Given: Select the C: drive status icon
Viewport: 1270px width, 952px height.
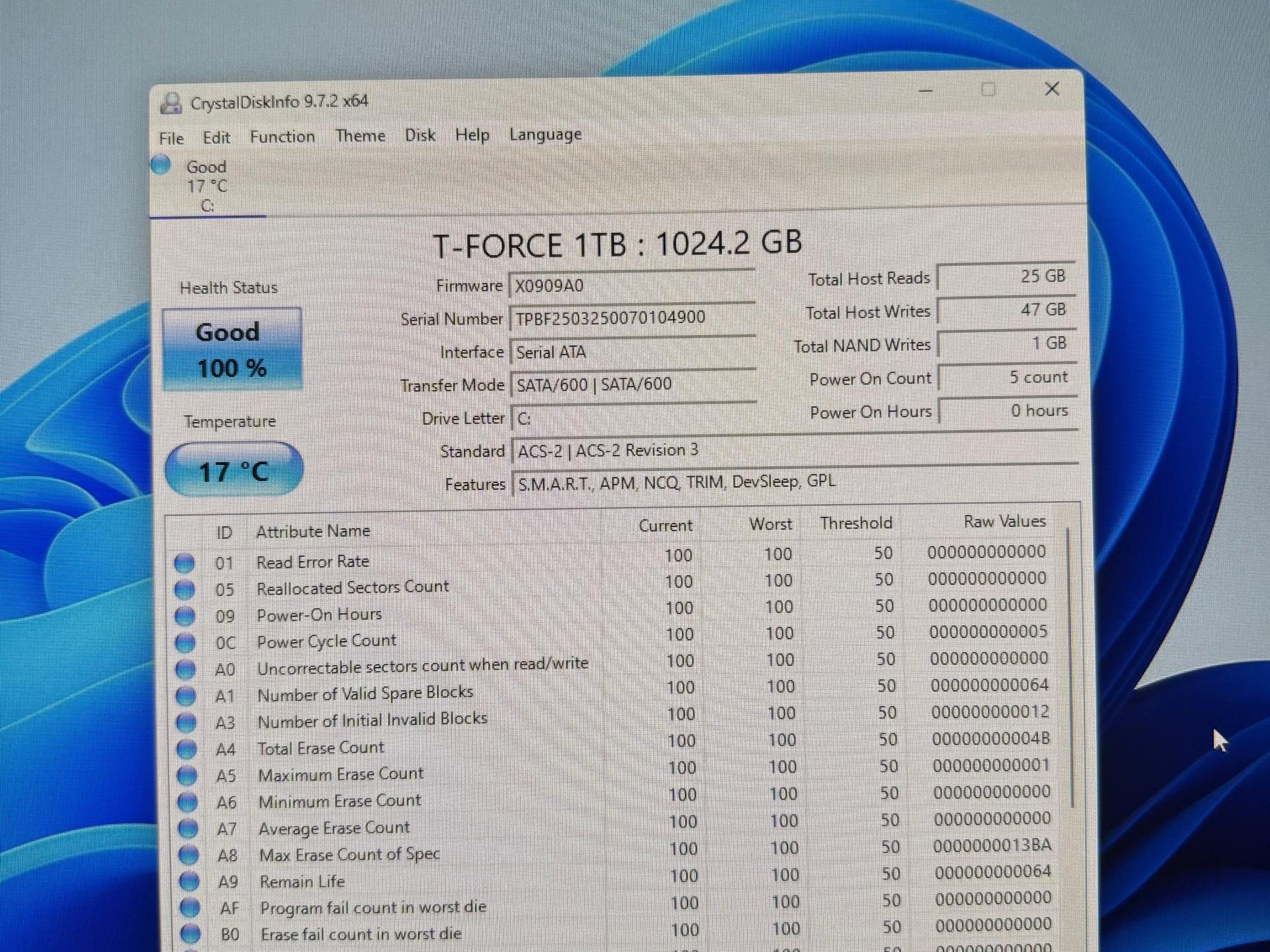Looking at the screenshot, I should coord(161,165).
